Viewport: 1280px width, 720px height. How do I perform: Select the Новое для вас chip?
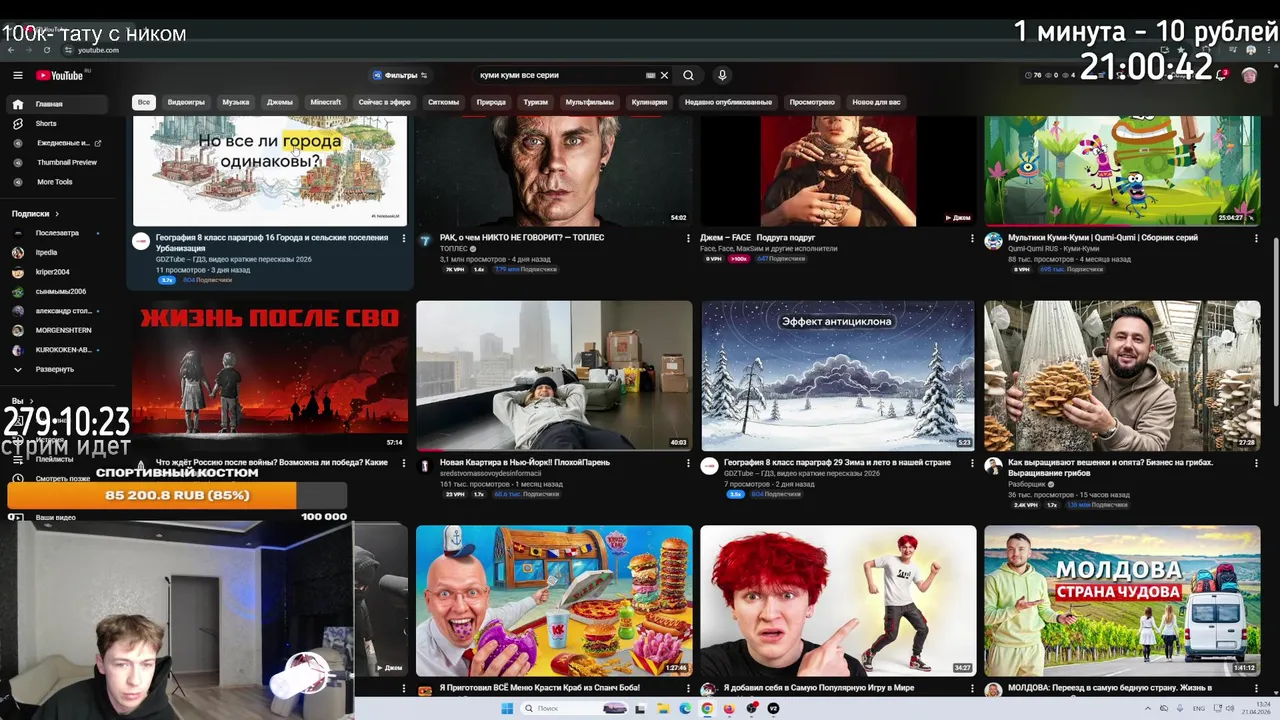click(876, 102)
